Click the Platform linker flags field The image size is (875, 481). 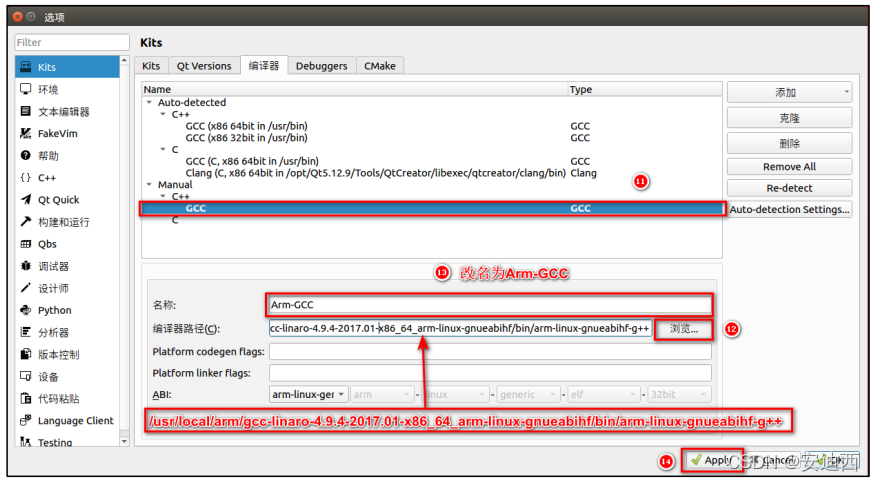coord(490,373)
